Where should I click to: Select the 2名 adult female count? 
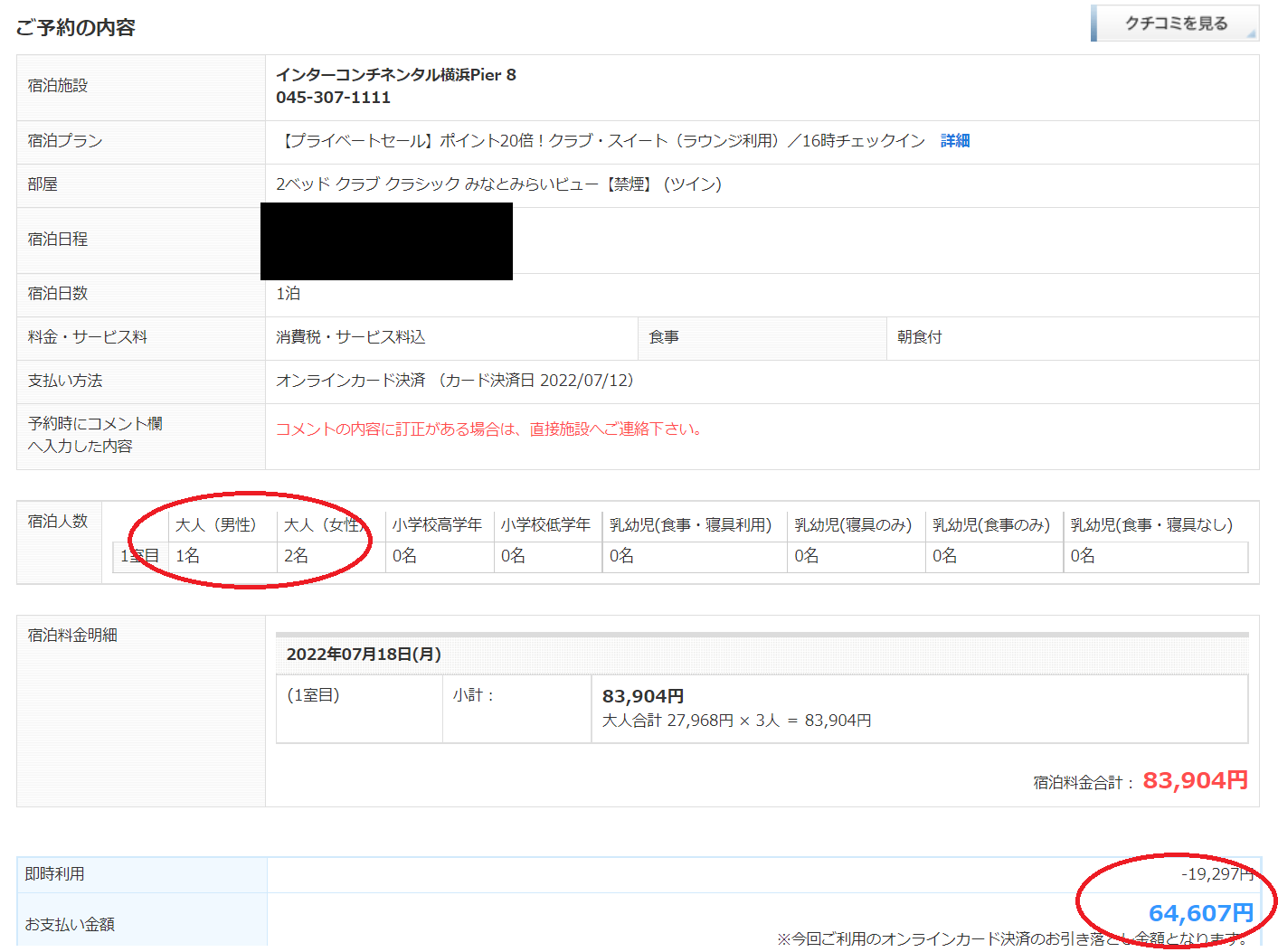pyautogui.click(x=297, y=556)
